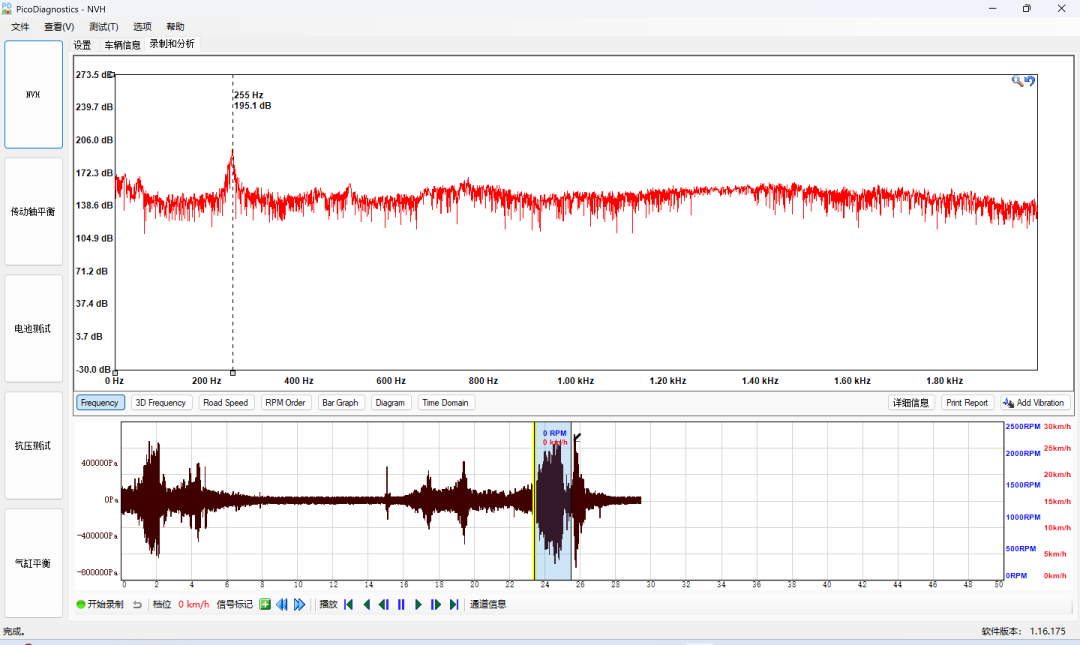
Task: Click the Add Vibration button
Action: click(1035, 402)
